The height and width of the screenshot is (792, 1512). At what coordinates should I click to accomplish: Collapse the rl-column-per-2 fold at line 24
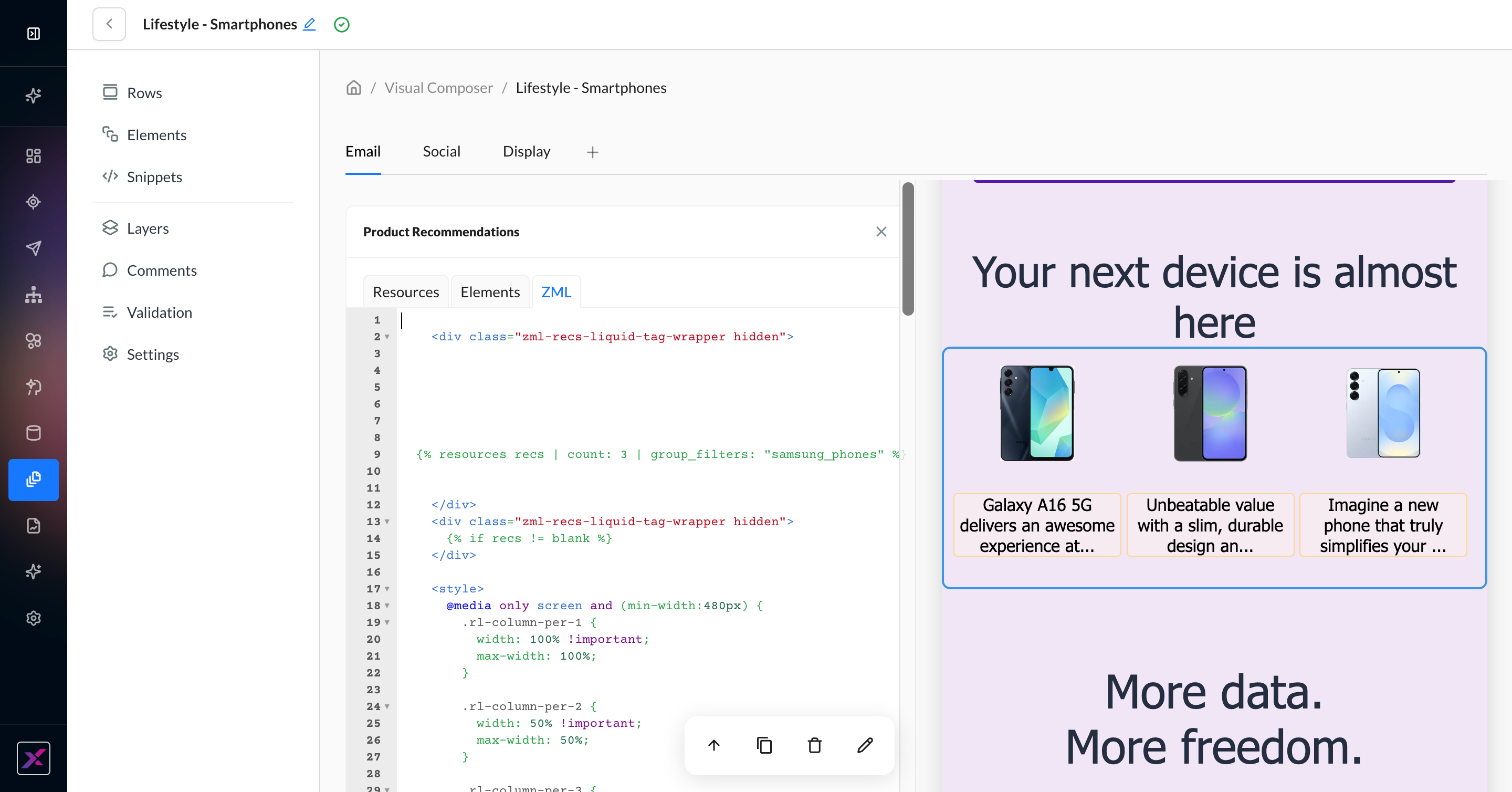[x=387, y=707]
